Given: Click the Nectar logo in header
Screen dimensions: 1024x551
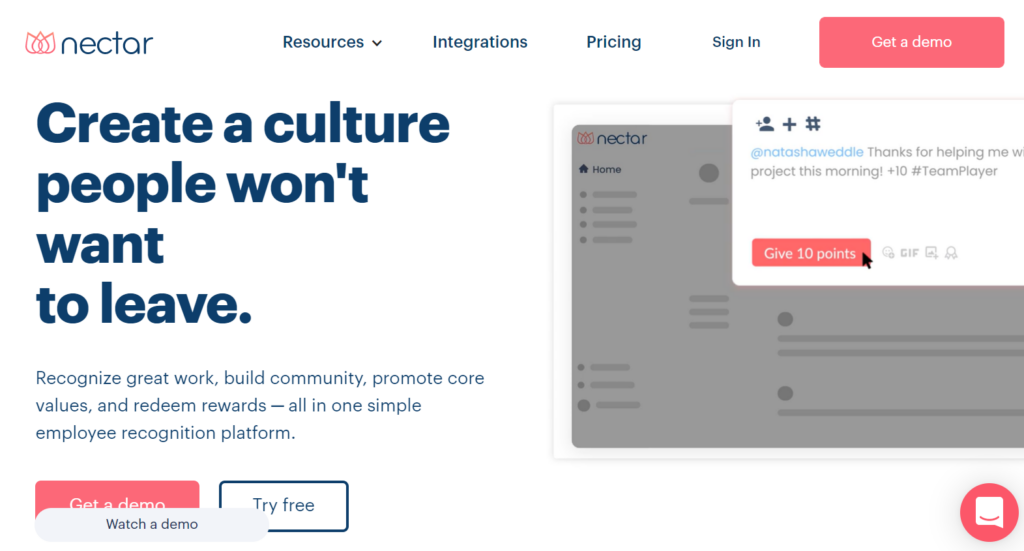Looking at the screenshot, I should (x=89, y=43).
